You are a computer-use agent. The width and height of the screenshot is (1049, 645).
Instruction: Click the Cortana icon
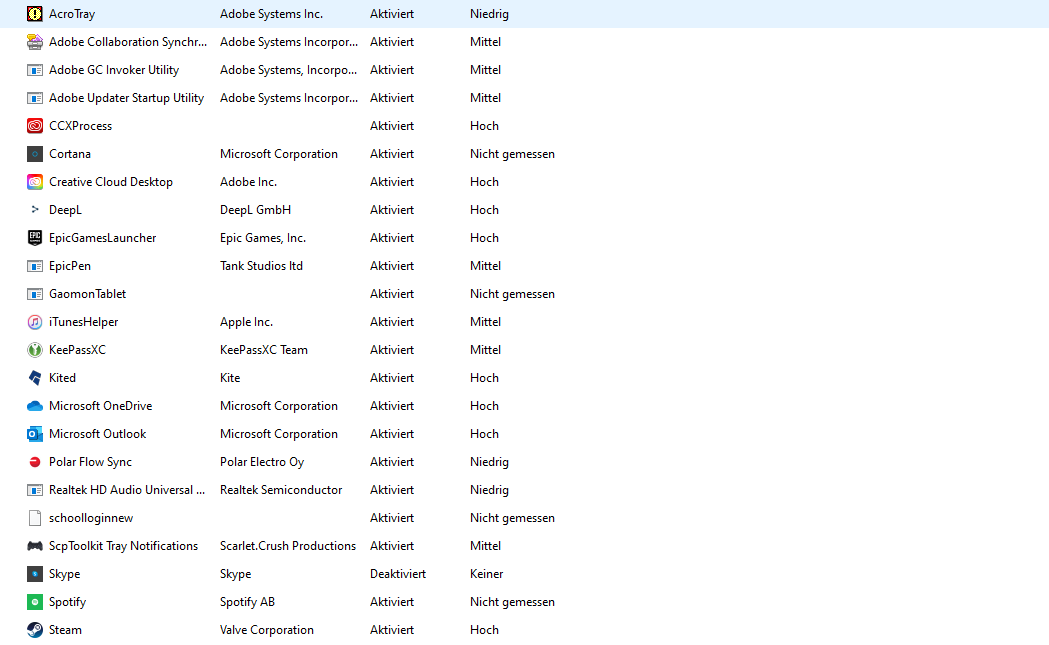35,154
